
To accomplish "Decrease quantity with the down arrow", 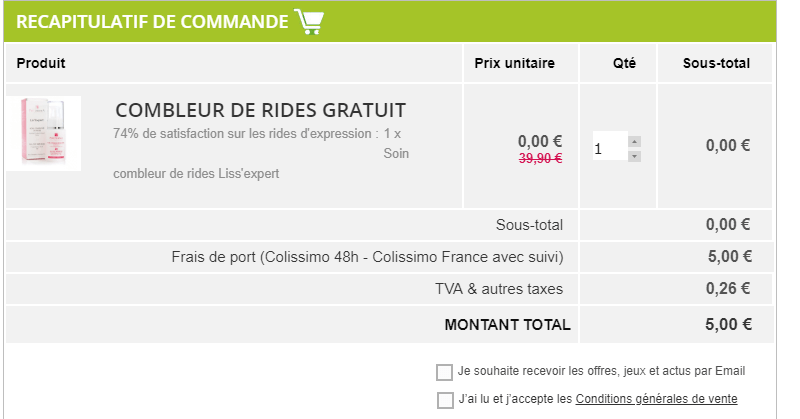I will coord(635,156).
